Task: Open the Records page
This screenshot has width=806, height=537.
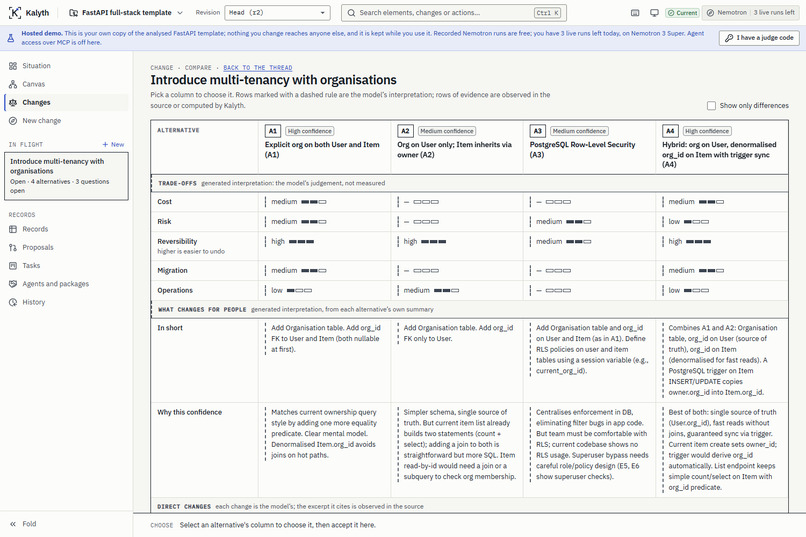Action: point(66,229)
